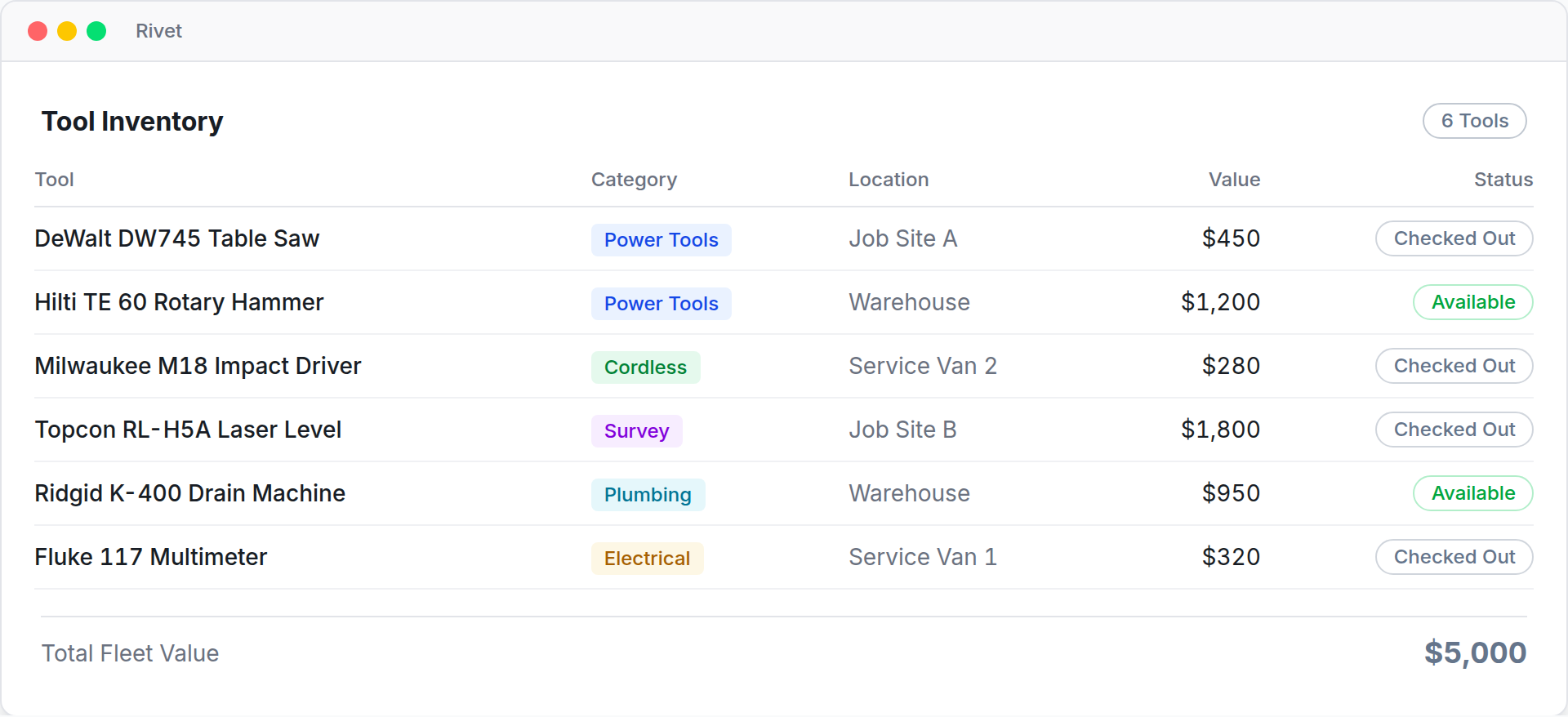The width and height of the screenshot is (1568, 717).
Task: Click the $1,800 value cell
Action: [1220, 430]
